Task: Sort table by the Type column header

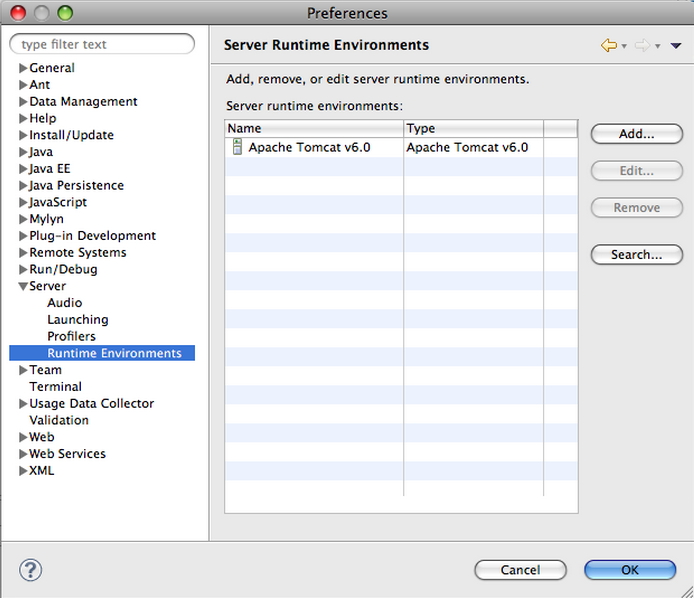Action: pos(472,129)
